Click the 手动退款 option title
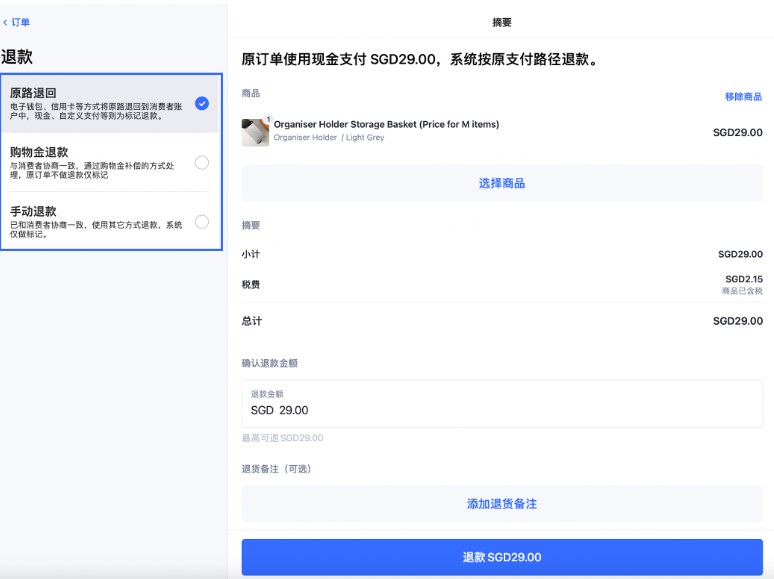 point(33,211)
